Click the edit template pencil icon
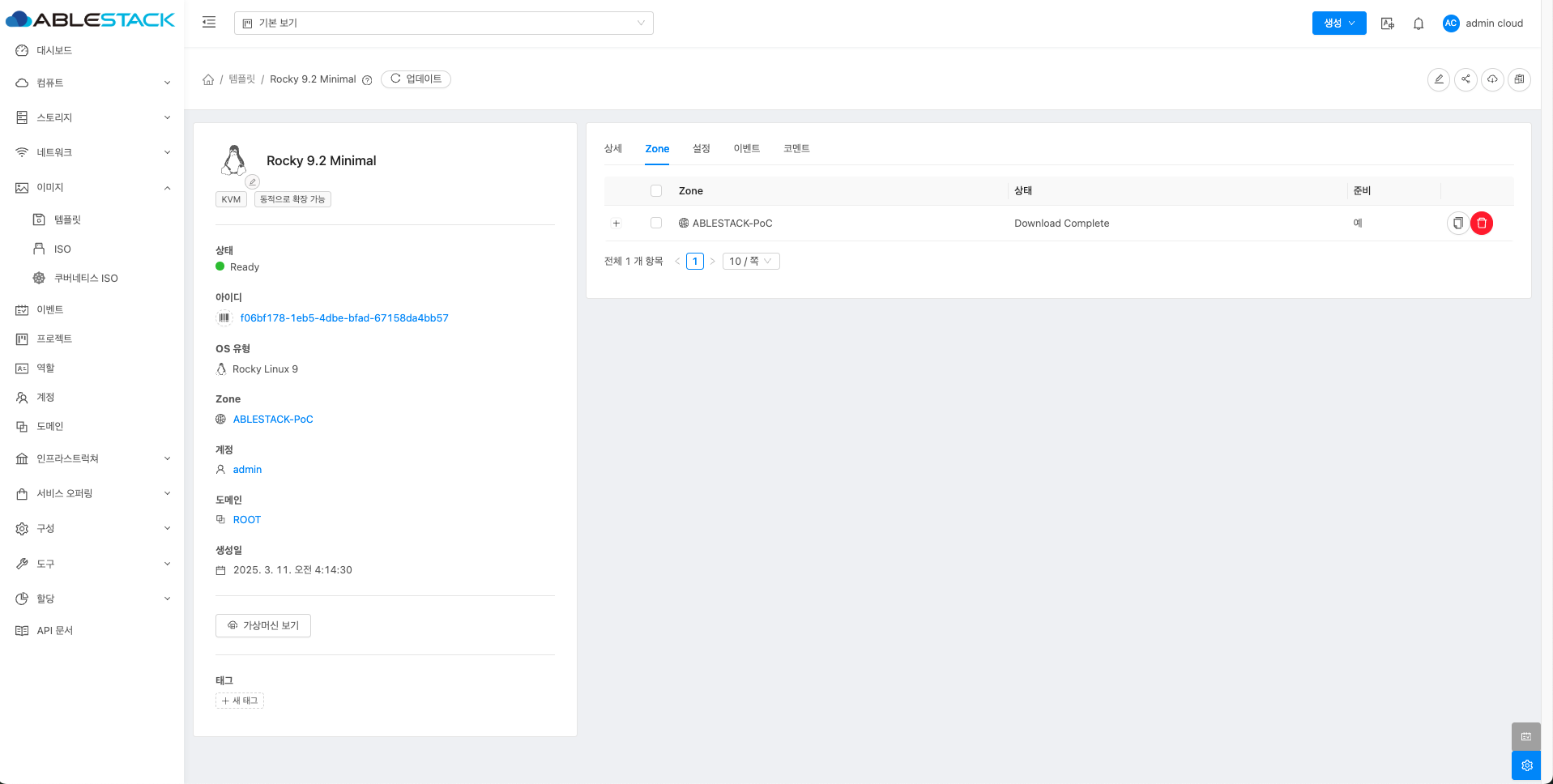1553x784 pixels. click(1438, 79)
